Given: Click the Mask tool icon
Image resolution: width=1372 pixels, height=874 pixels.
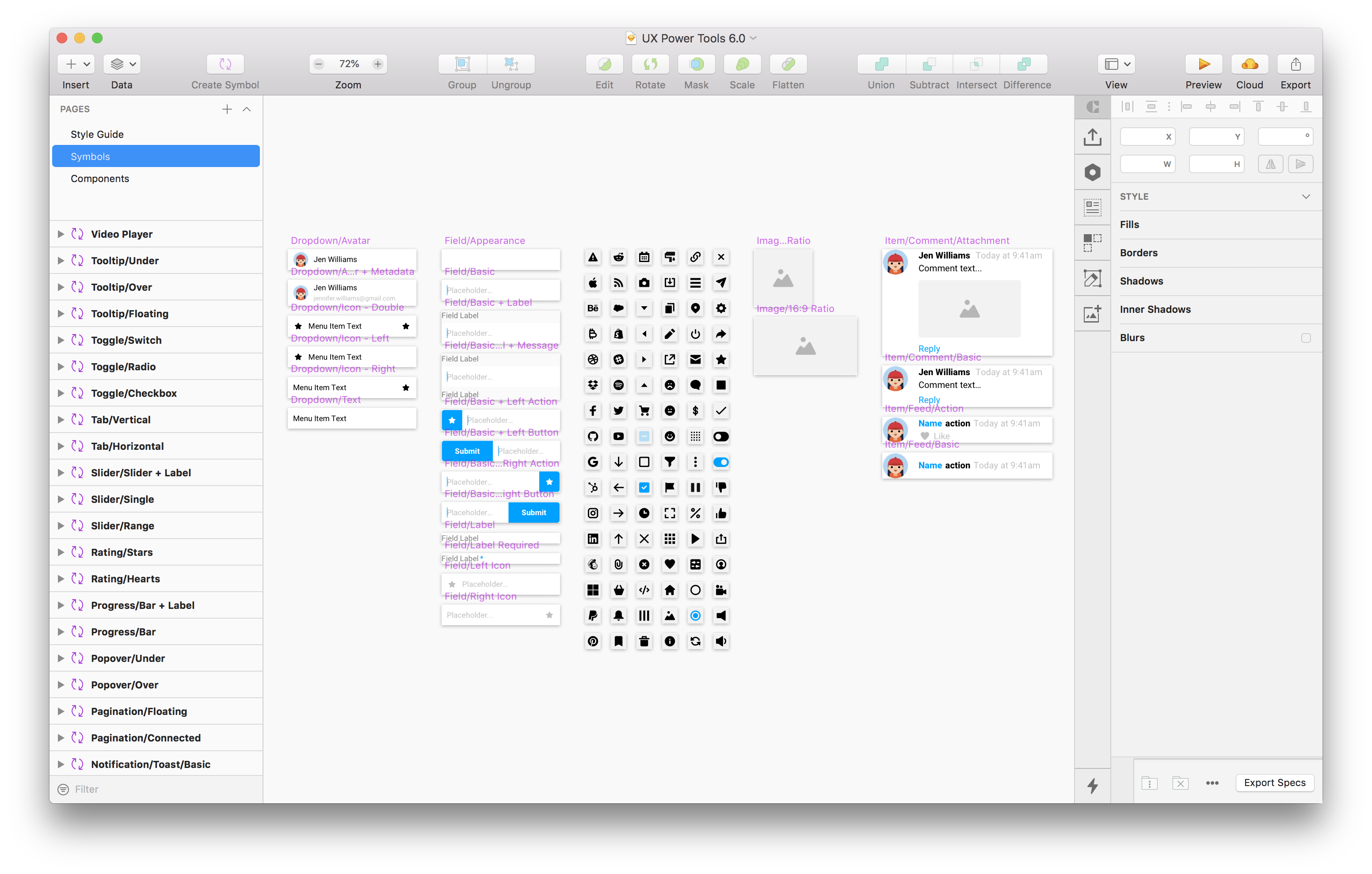Looking at the screenshot, I should coord(696,65).
